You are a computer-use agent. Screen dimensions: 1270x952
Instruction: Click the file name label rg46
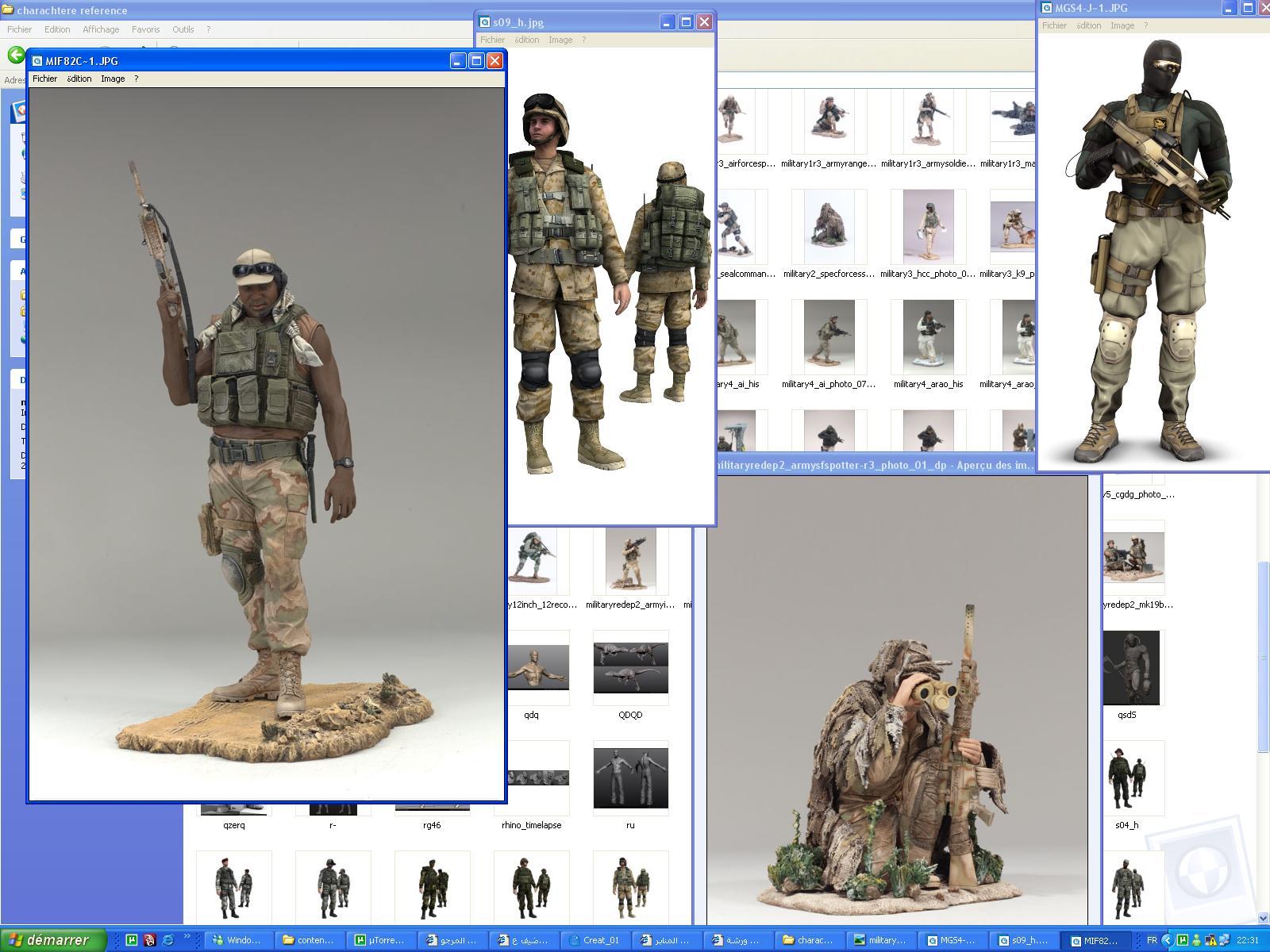coord(432,825)
